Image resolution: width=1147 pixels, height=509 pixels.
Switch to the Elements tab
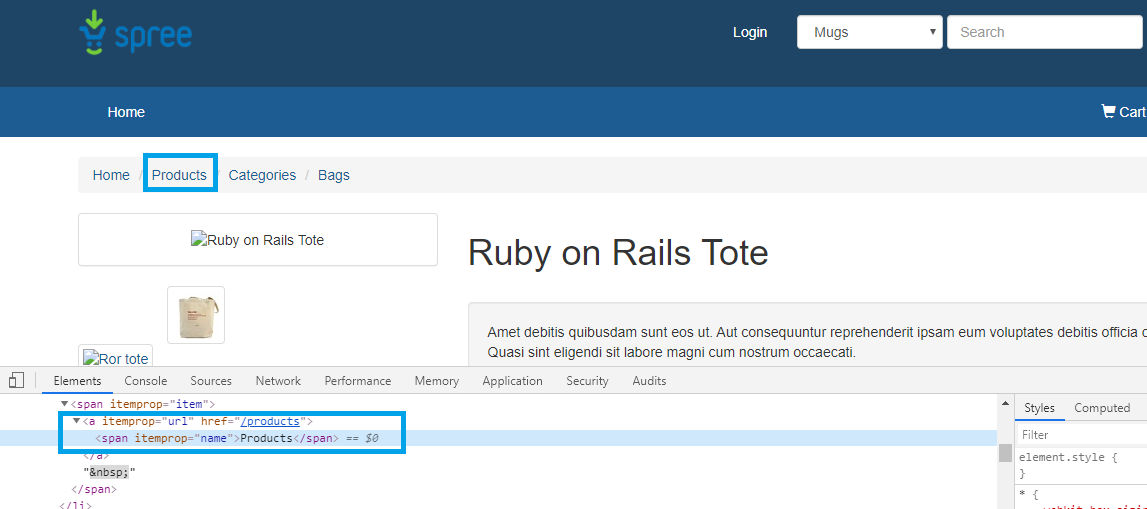pyautogui.click(x=77, y=381)
